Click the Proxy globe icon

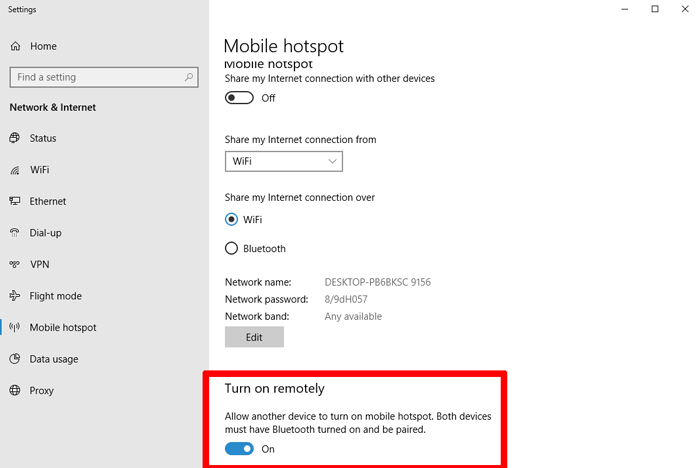pos(15,390)
